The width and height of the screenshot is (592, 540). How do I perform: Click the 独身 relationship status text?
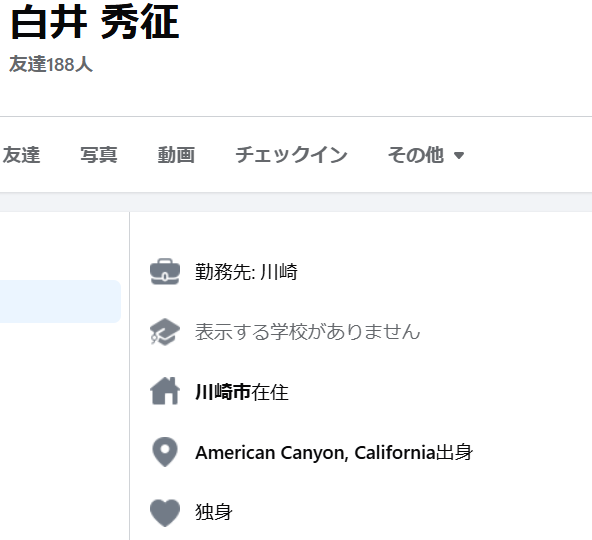pos(214,512)
